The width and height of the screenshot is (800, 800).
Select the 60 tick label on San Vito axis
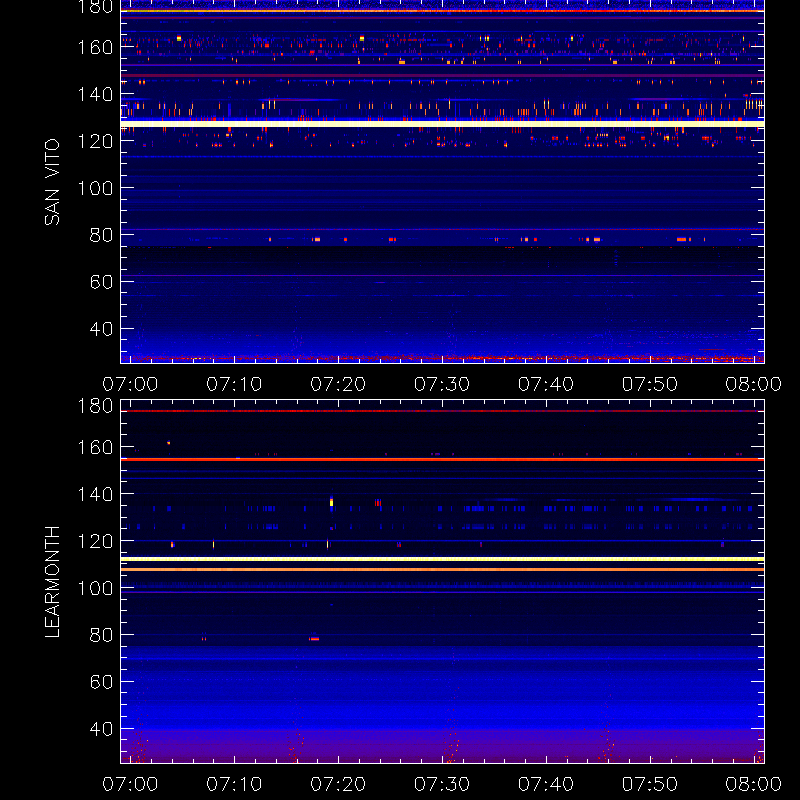pos(101,282)
